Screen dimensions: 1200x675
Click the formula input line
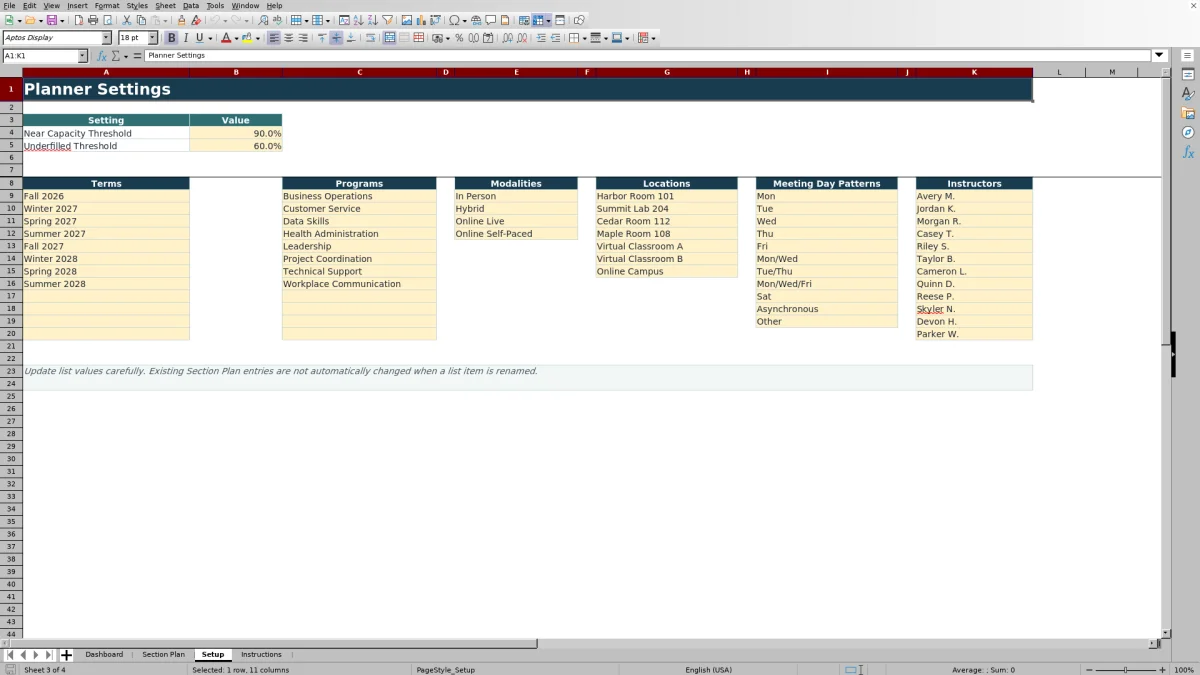coord(648,56)
